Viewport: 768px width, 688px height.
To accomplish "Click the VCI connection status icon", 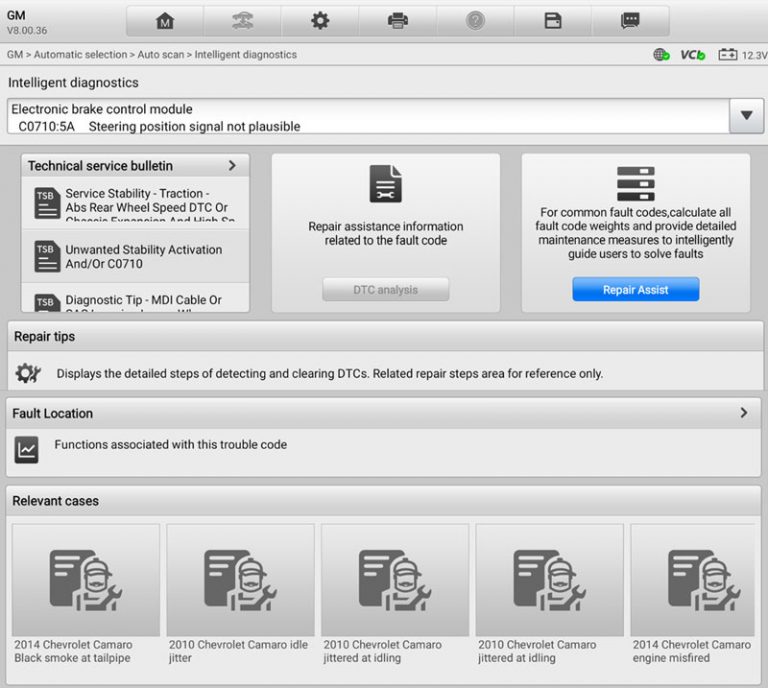I will coord(692,55).
